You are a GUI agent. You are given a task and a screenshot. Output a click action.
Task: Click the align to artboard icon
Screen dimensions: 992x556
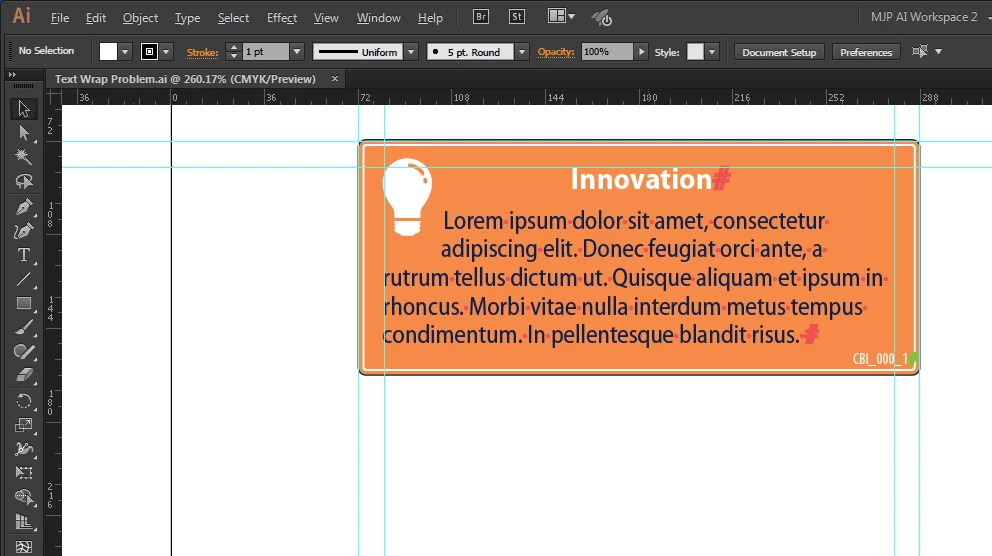click(x=919, y=51)
